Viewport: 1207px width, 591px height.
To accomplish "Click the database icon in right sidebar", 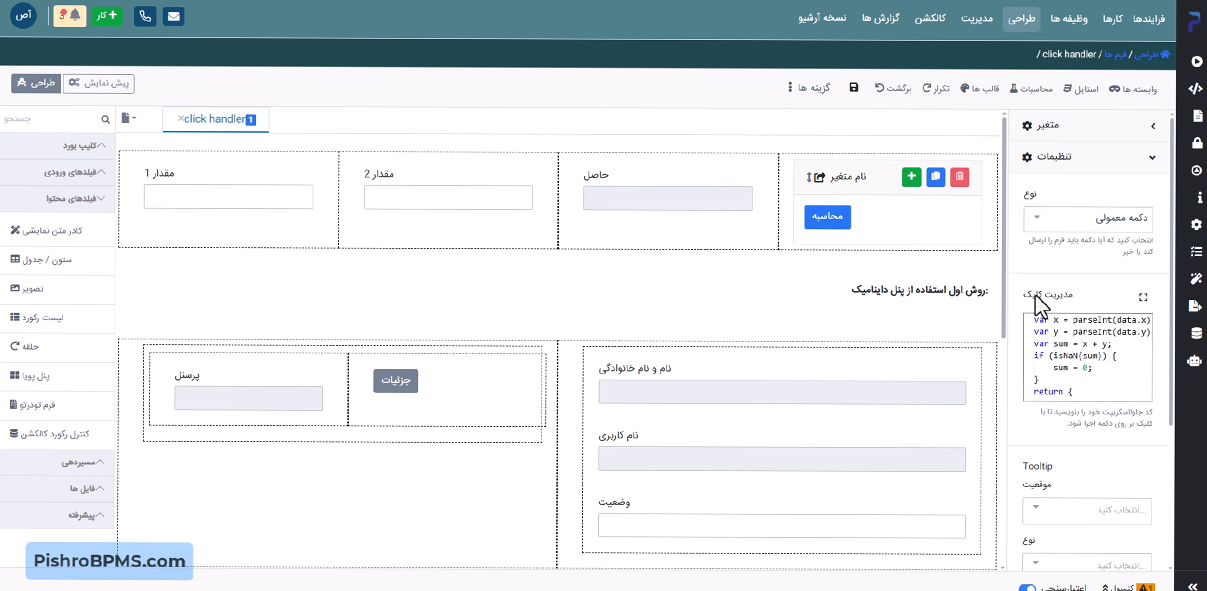I will (1196, 333).
